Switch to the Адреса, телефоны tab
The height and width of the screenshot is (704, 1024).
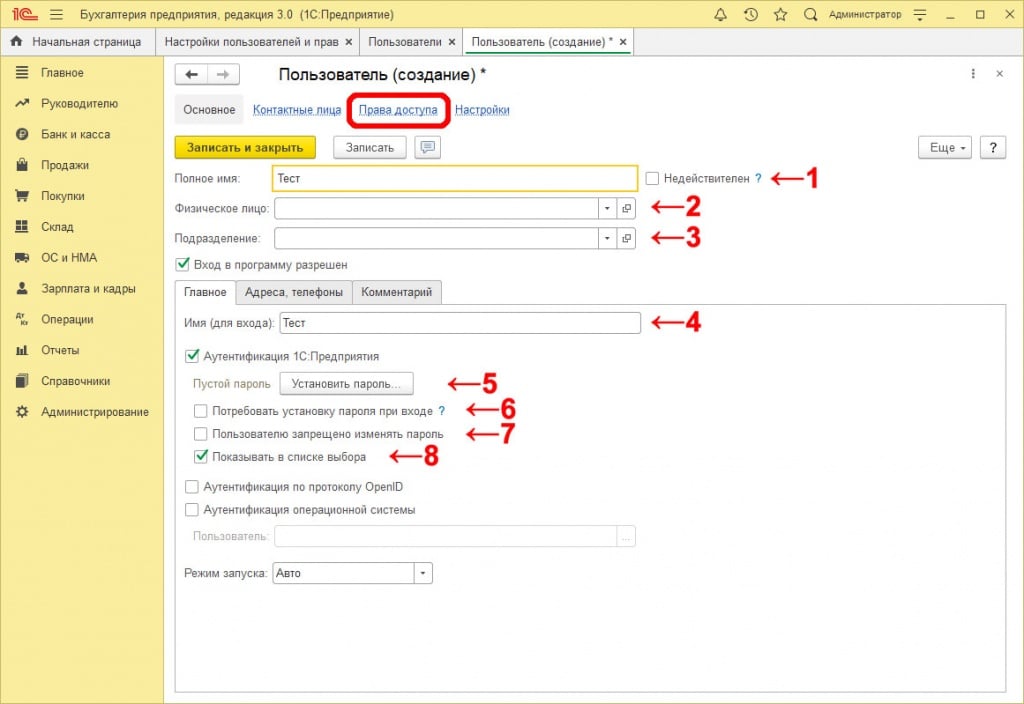[x=294, y=292]
